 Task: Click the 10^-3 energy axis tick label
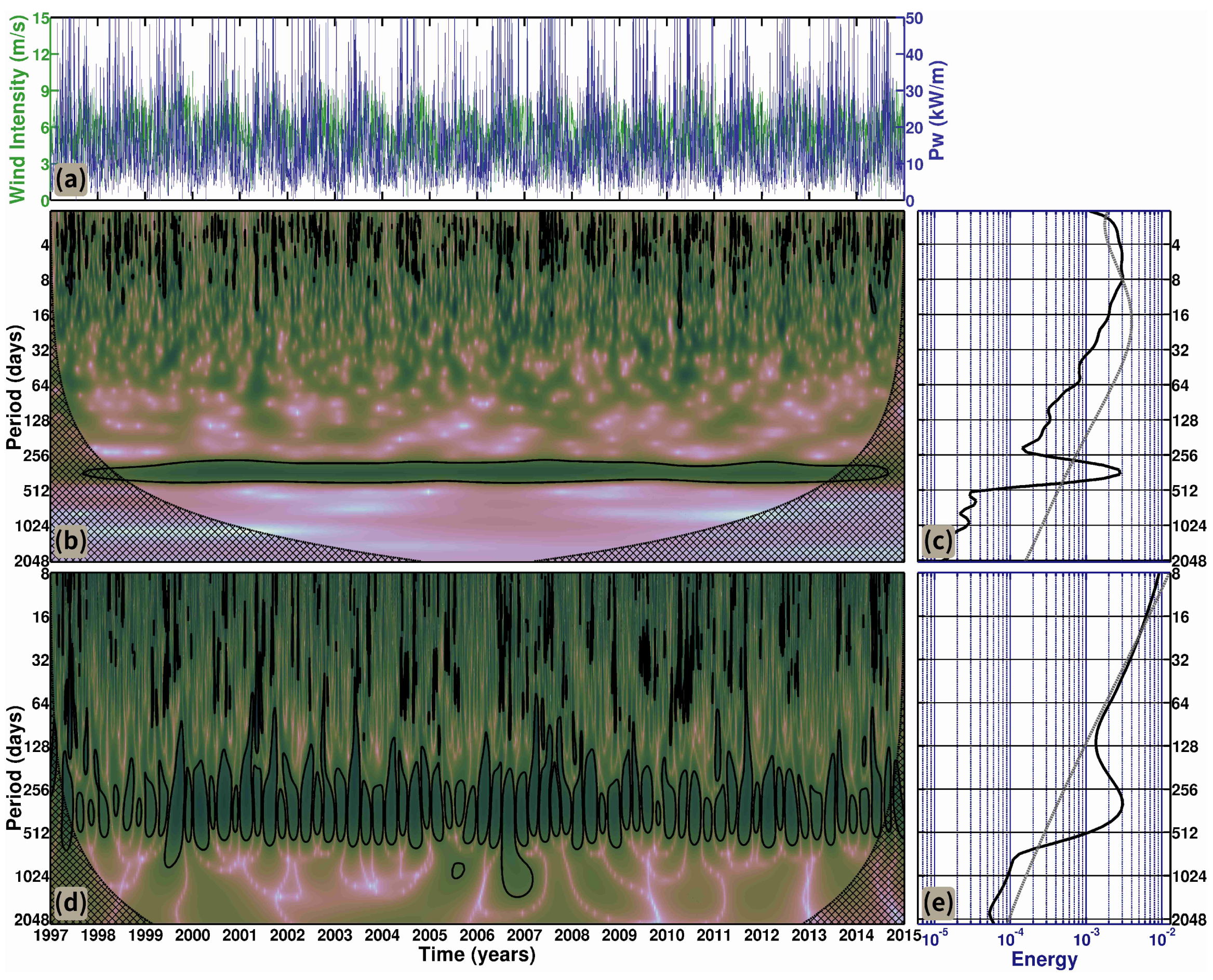1086,939
